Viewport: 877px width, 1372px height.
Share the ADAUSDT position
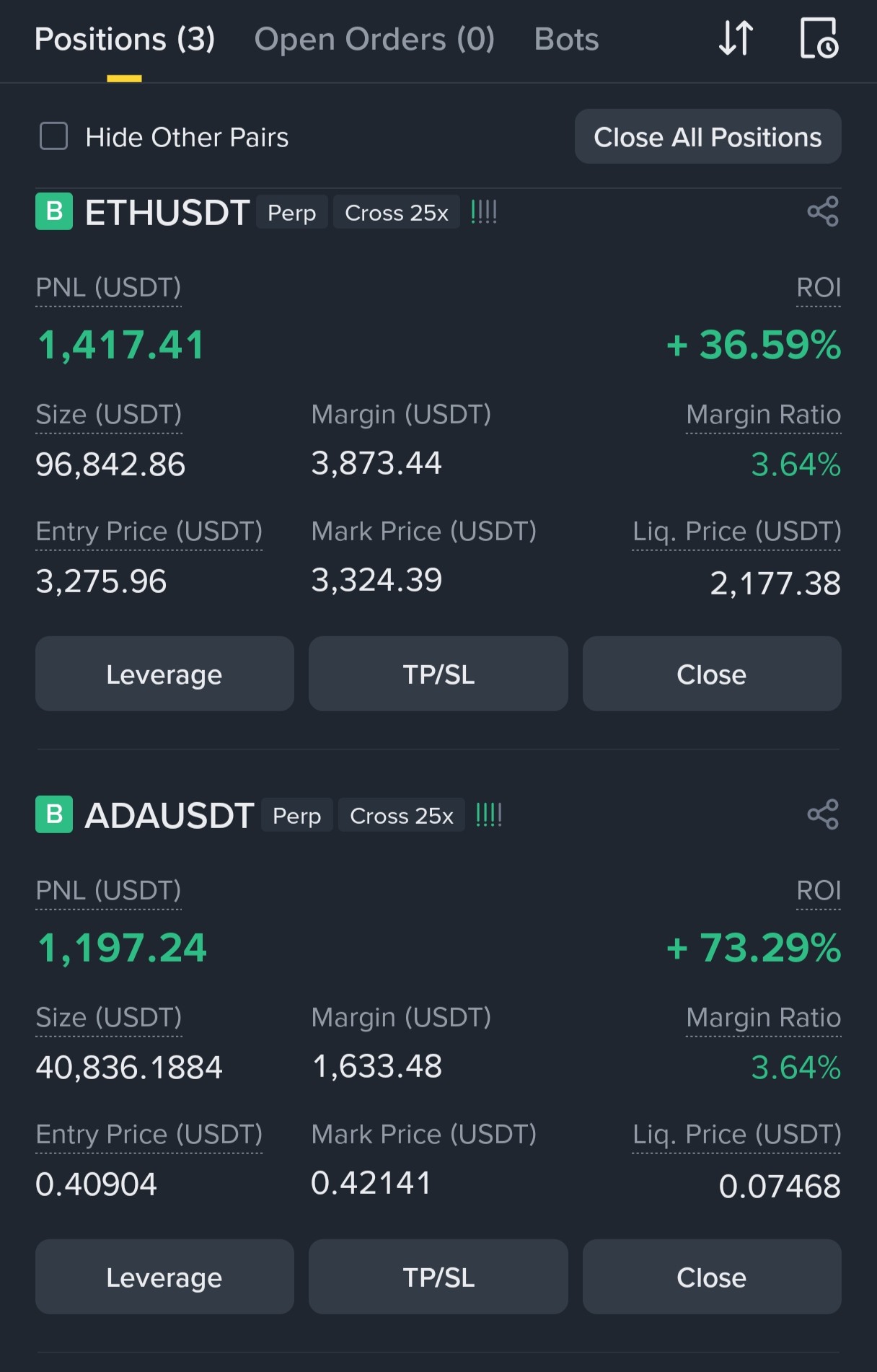(823, 815)
